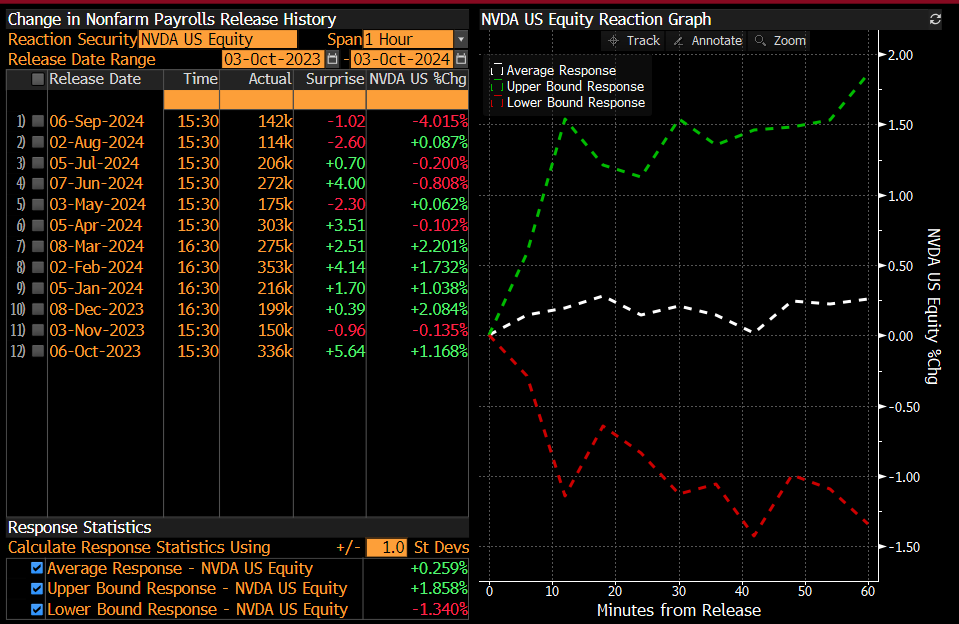Sort by Time column header

coord(200,79)
